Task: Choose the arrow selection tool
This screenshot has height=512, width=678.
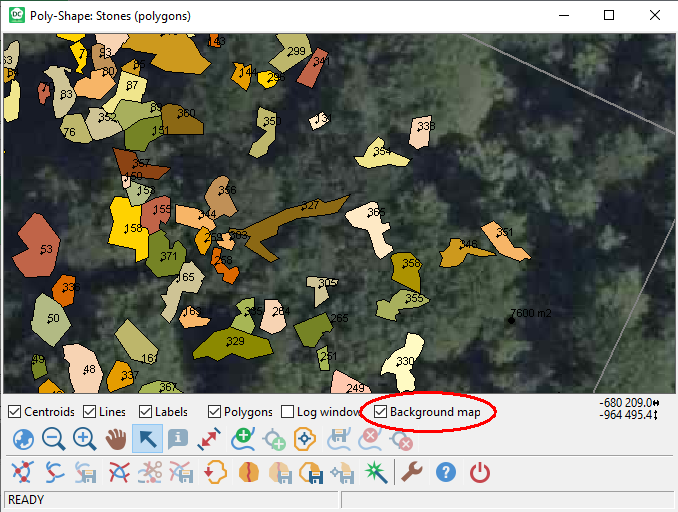Action: tap(147, 439)
